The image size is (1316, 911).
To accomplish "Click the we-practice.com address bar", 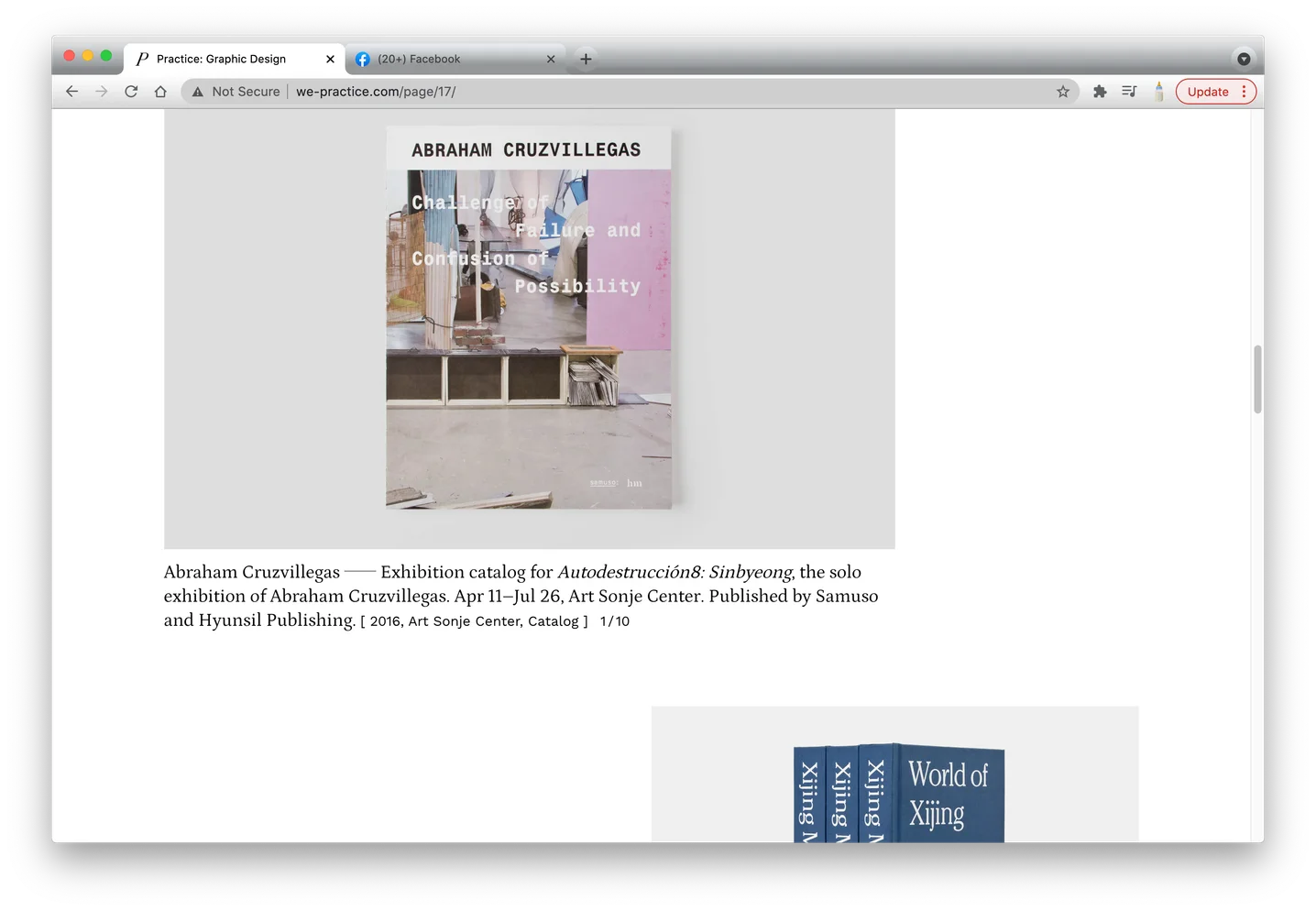I will (642, 92).
